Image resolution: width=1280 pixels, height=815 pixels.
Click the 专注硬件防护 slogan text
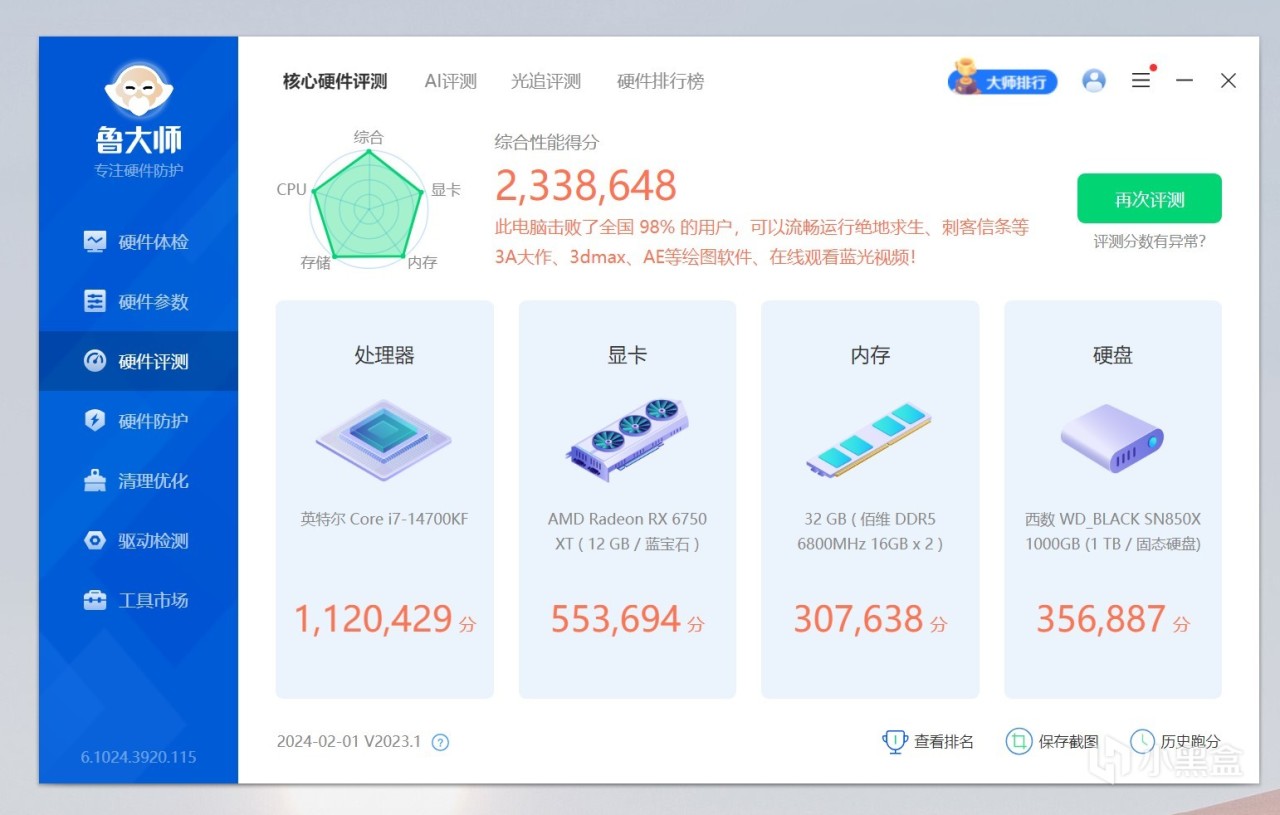click(x=139, y=170)
